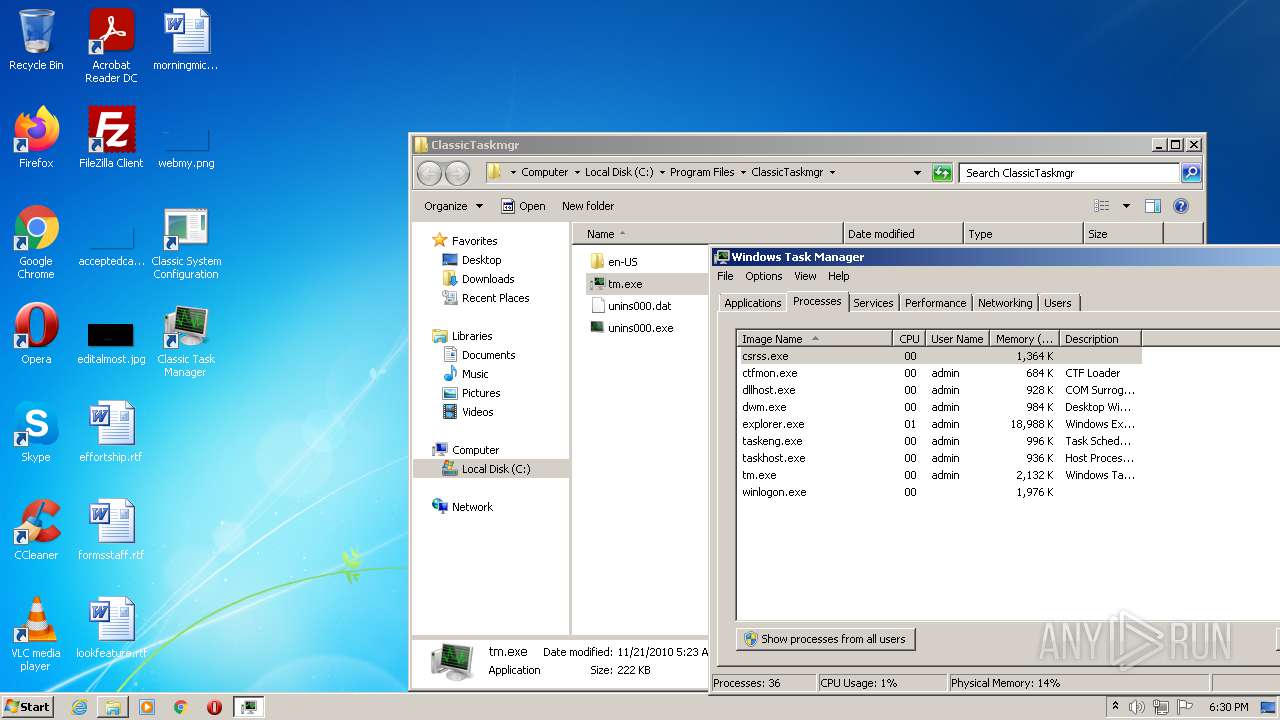Sort processes by Image Name column
1280x720 pixels.
815,339
